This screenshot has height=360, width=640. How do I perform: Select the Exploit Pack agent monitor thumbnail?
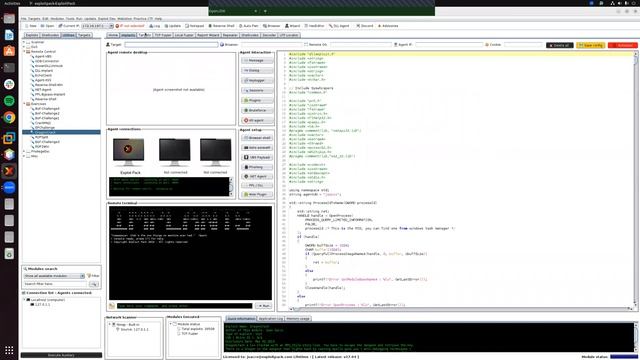pos(128,152)
